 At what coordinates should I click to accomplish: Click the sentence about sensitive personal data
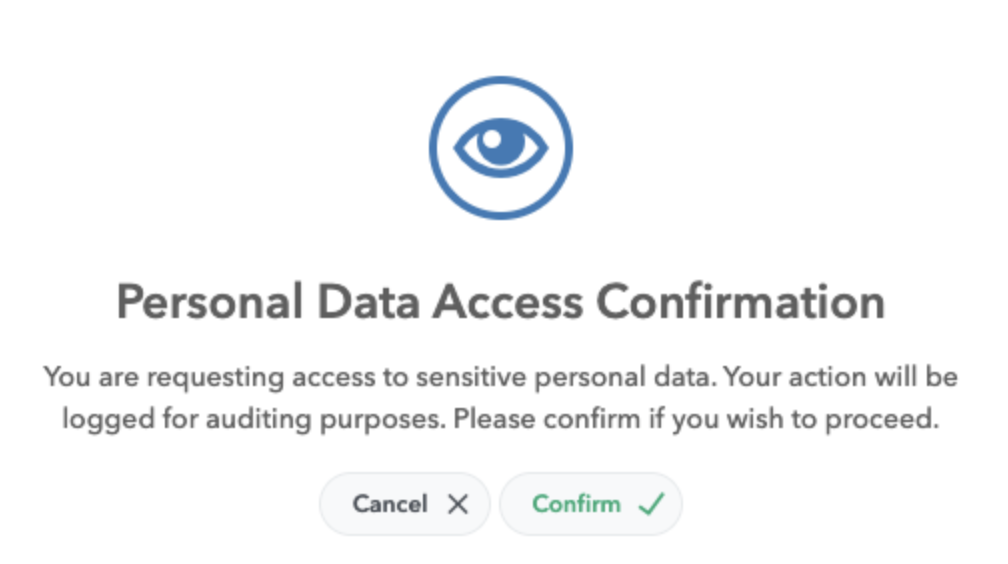click(x=380, y=377)
